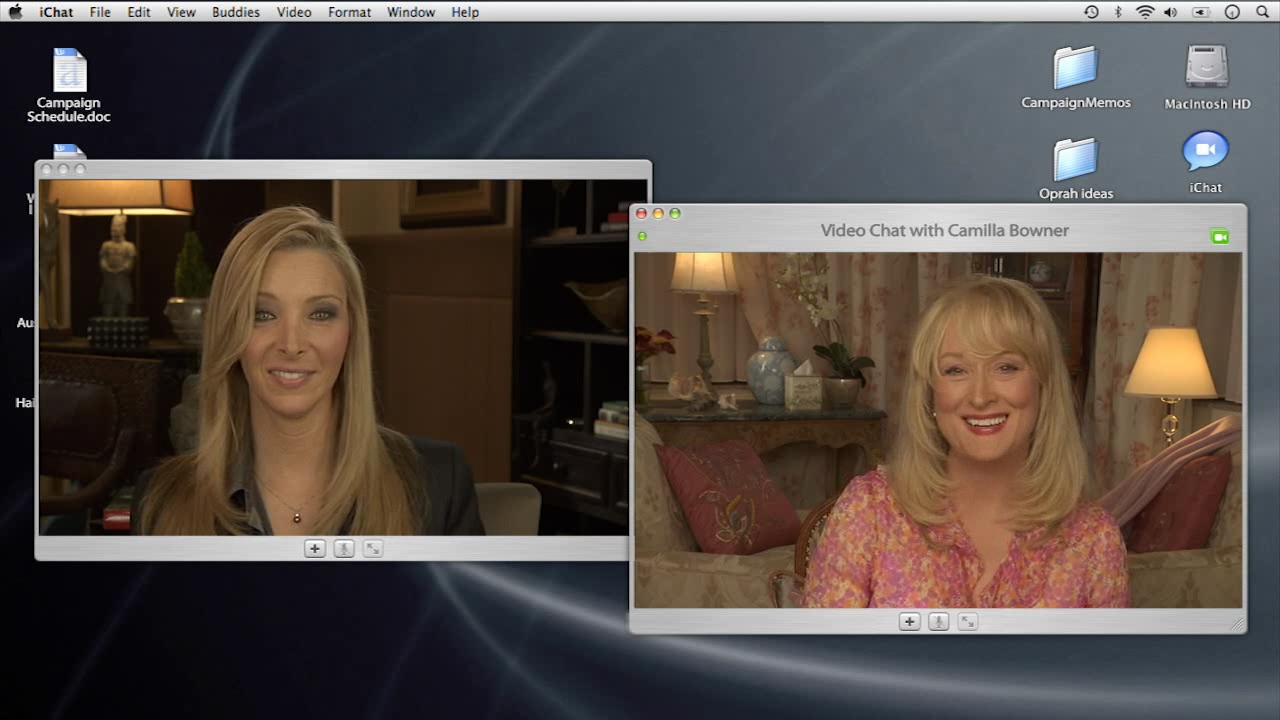Click the volume speaker icon
Viewport: 1280px width, 720px height.
point(1171,12)
